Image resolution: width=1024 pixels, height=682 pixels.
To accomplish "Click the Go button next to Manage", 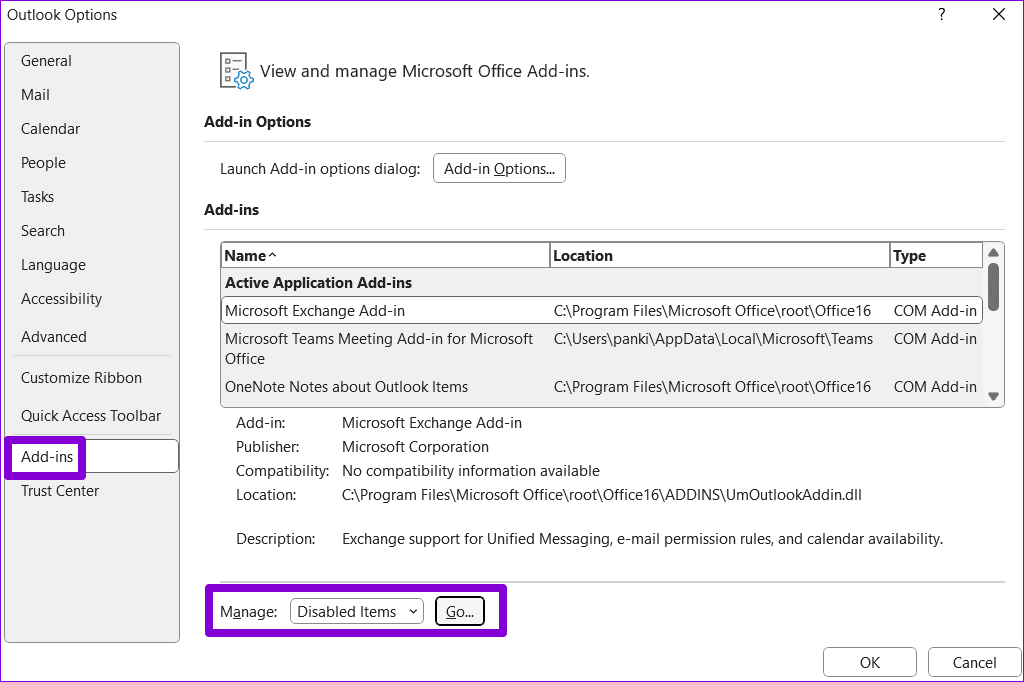I will click(x=460, y=611).
